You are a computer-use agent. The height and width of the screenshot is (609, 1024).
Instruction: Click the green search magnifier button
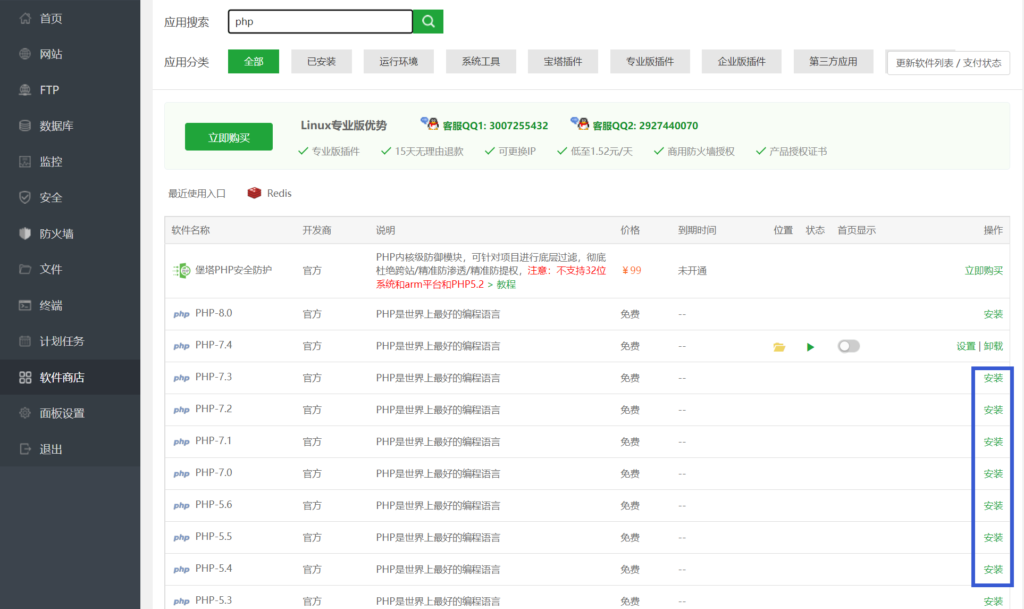point(428,22)
